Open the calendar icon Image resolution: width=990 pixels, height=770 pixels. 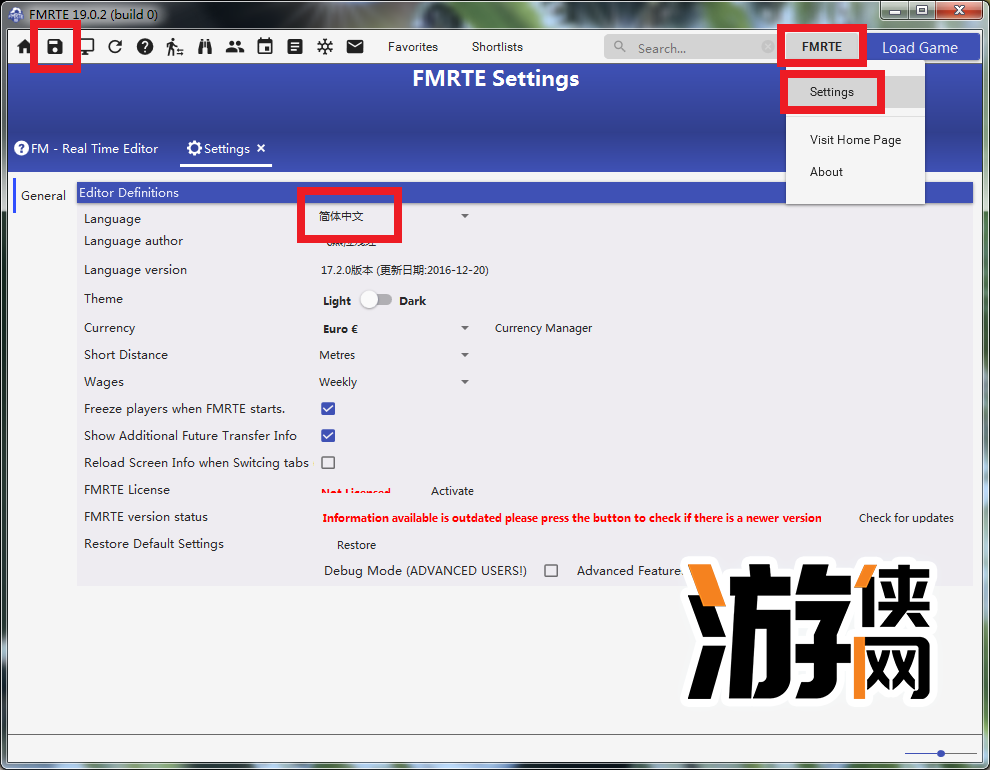(265, 46)
